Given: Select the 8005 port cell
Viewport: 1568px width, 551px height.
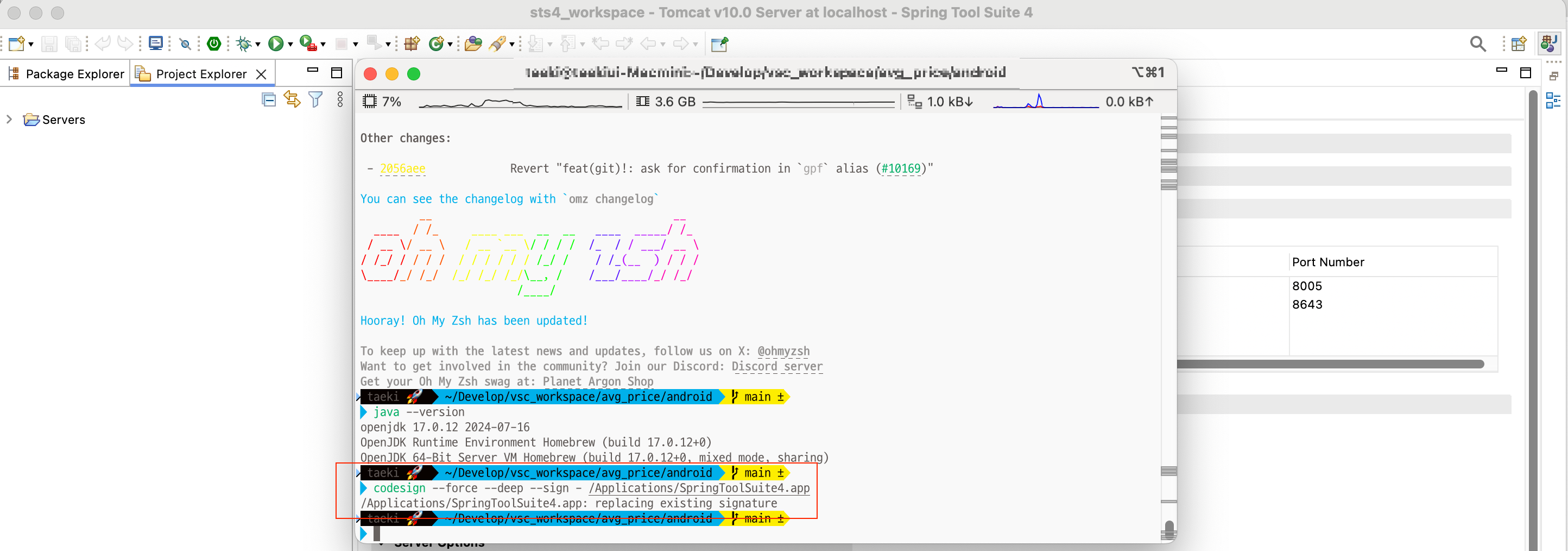Looking at the screenshot, I should [x=1307, y=286].
